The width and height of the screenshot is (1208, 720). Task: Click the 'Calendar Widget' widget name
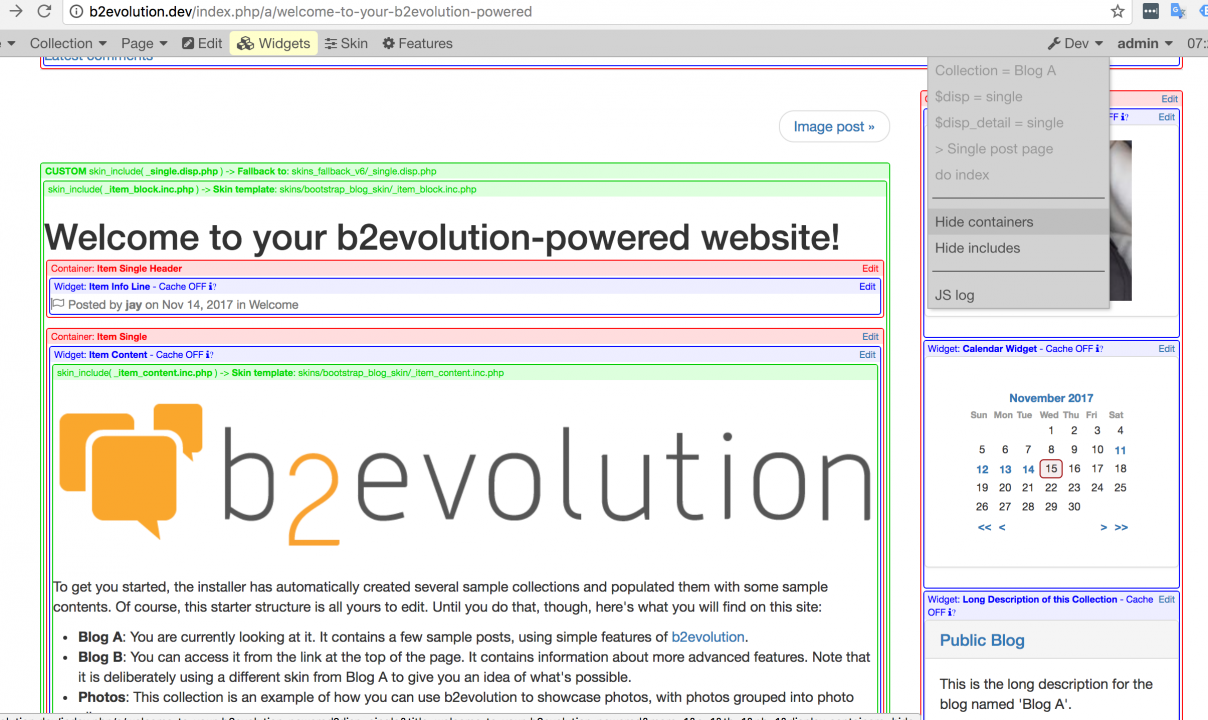[1000, 349]
